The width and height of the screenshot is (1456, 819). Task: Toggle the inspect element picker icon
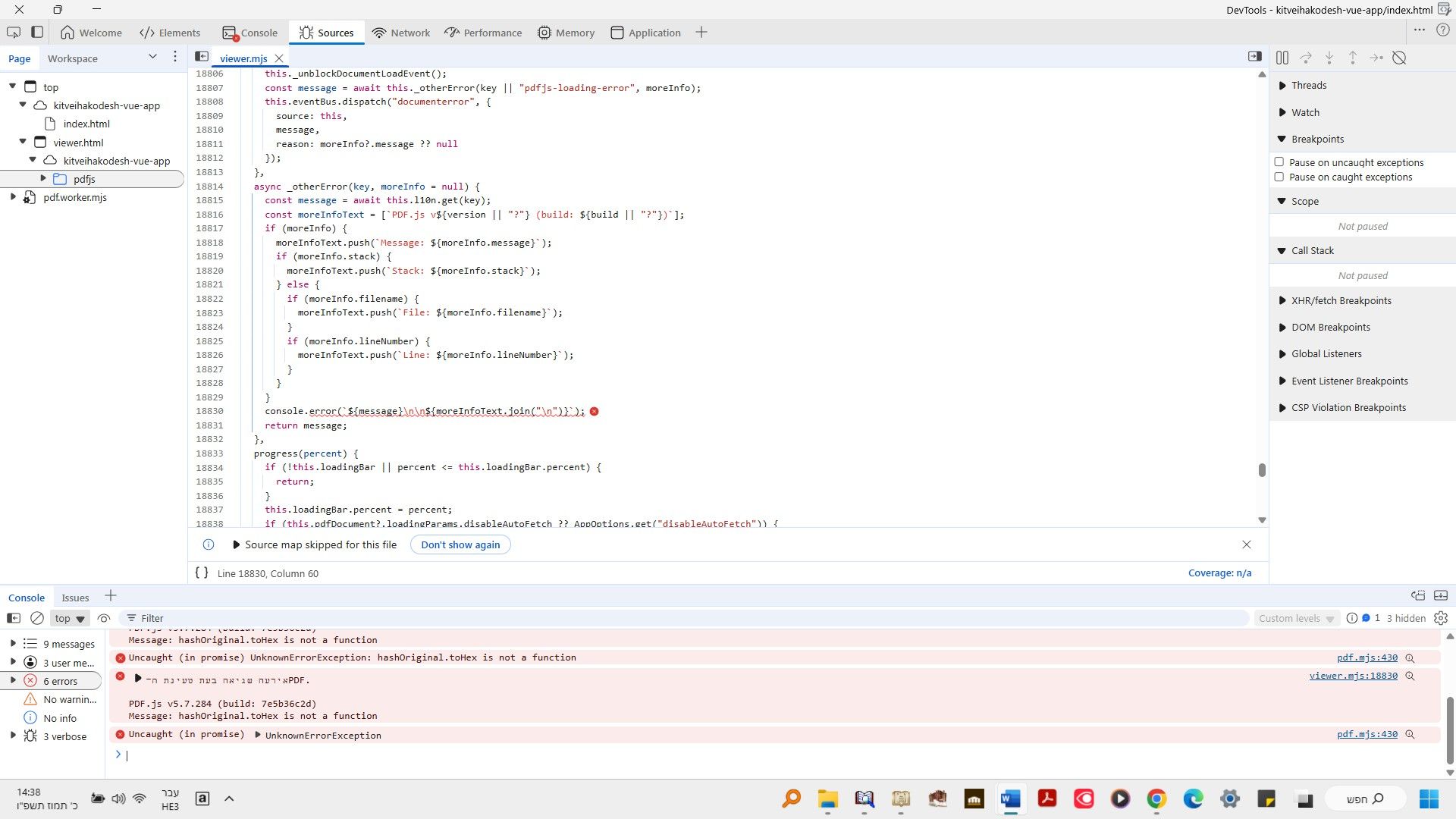(x=14, y=33)
